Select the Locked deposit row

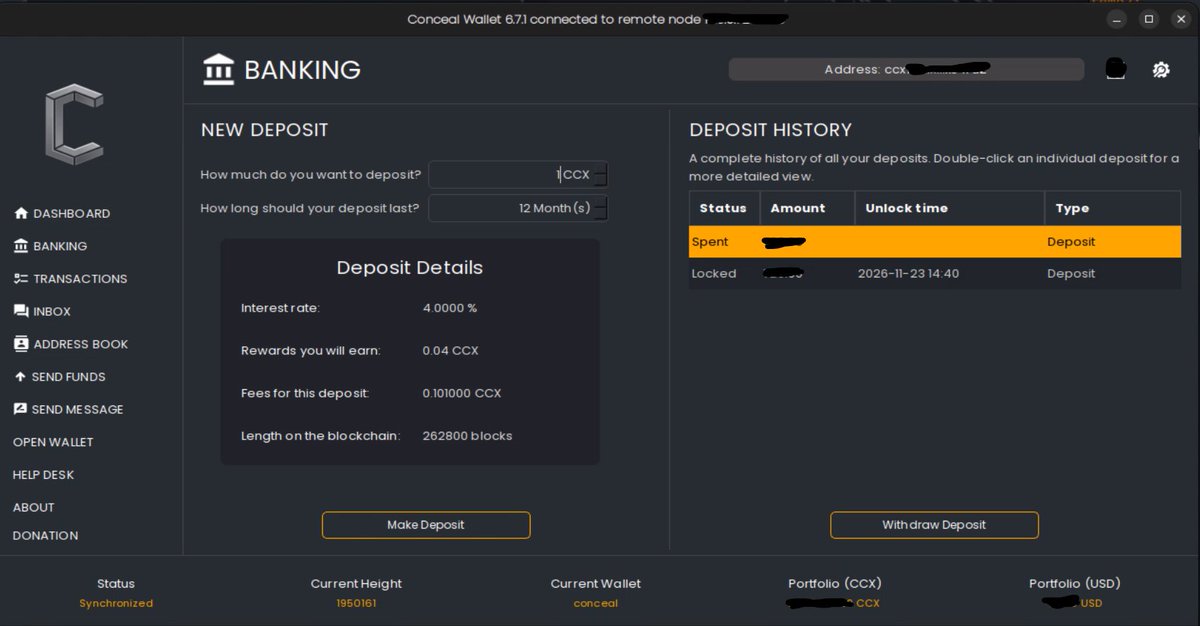point(934,274)
